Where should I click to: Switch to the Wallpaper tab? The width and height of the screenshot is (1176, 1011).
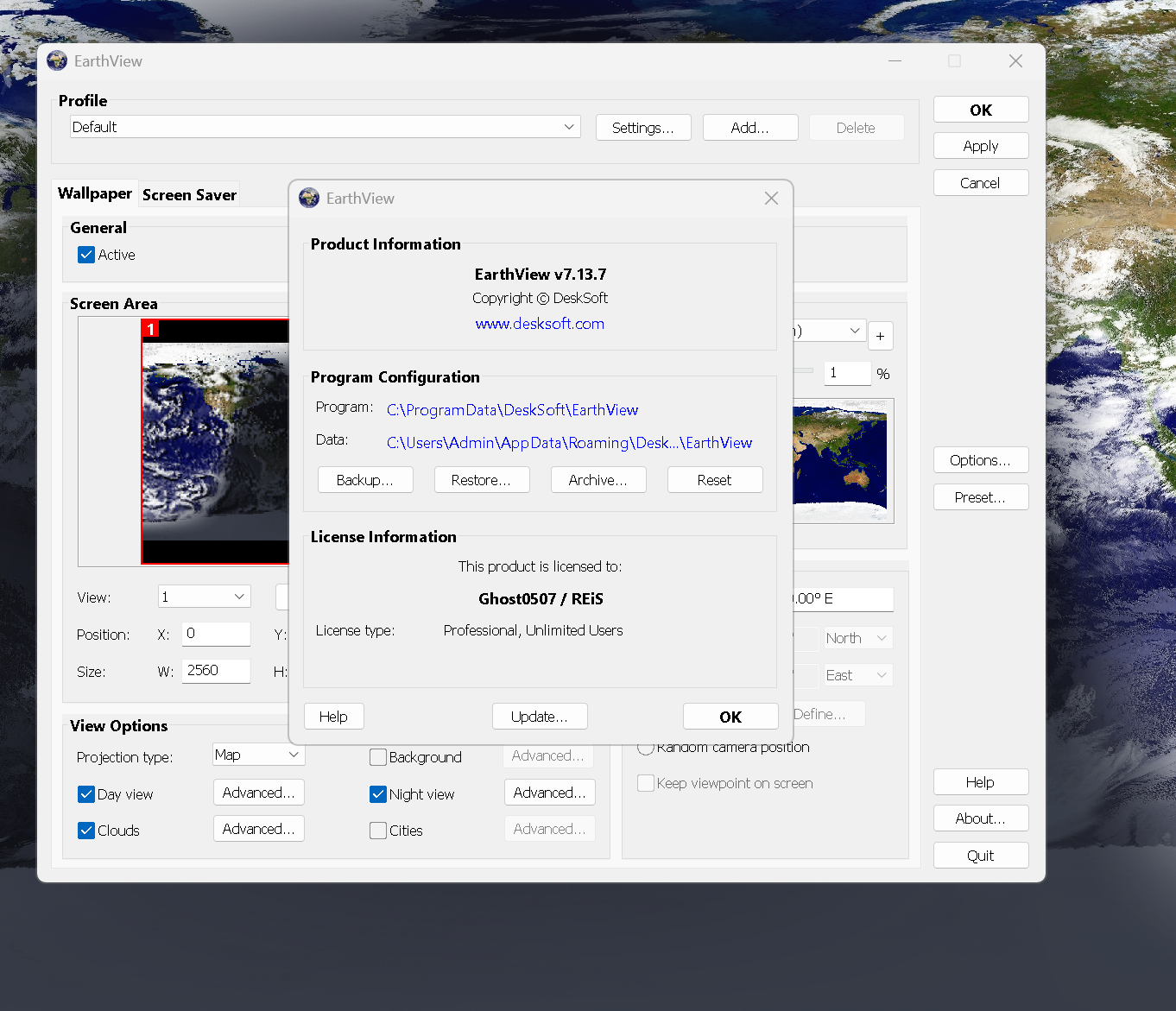pos(95,193)
